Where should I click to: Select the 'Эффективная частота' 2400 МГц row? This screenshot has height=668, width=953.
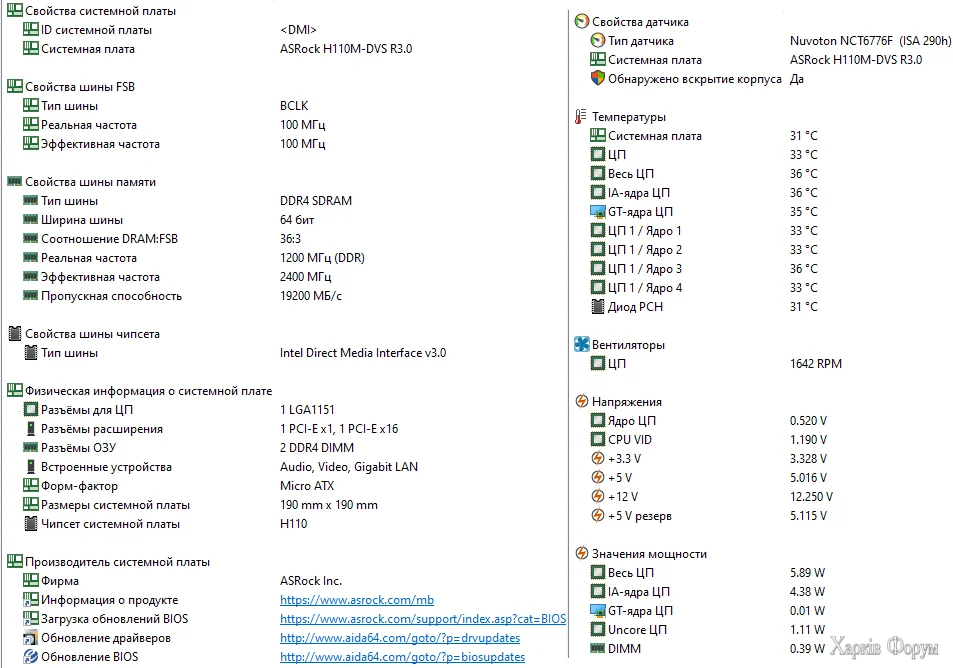coord(177,277)
